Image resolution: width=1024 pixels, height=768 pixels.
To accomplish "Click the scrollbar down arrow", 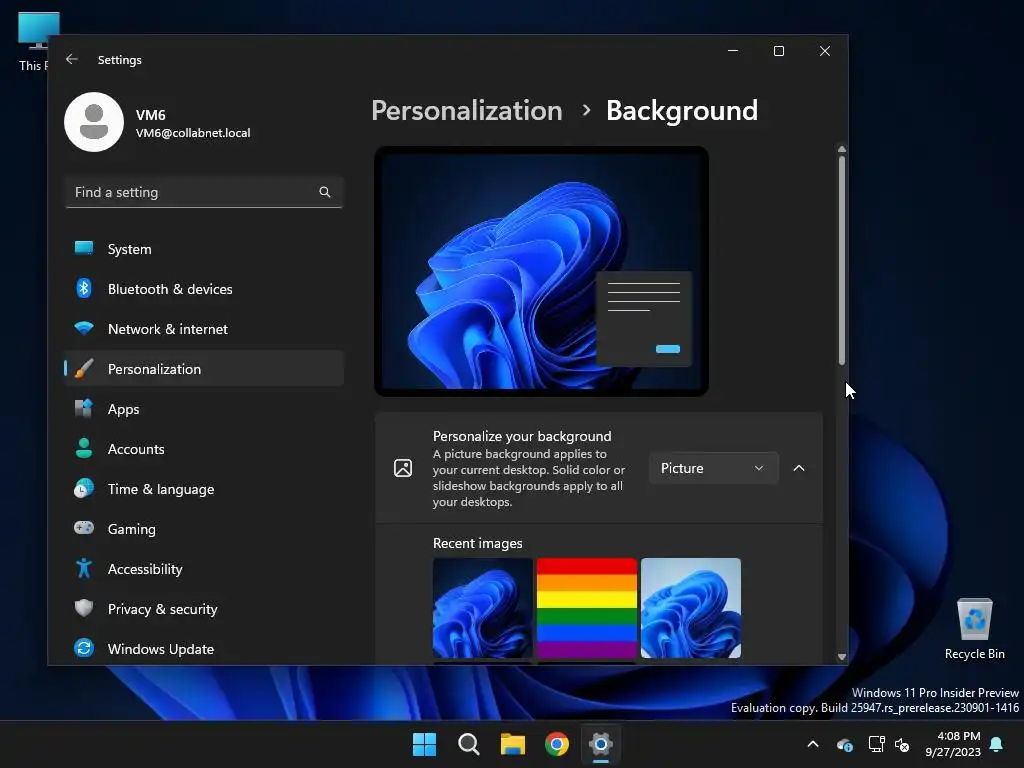I will click(842, 657).
